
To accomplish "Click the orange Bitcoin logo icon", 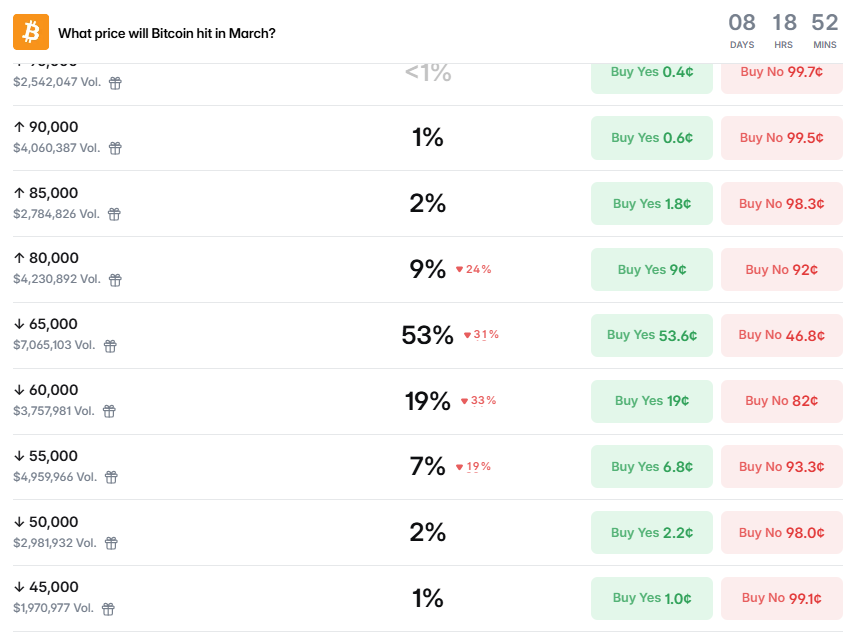I will click(31, 32).
